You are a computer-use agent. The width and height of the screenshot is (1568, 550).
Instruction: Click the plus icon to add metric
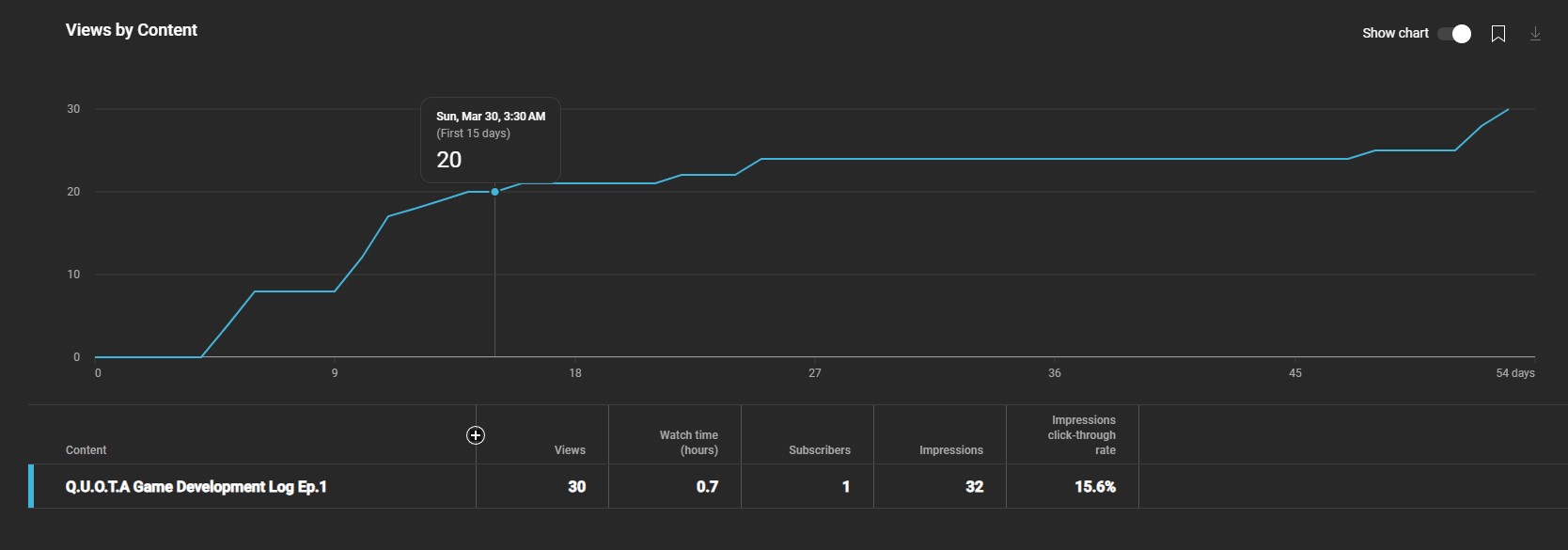[x=476, y=435]
